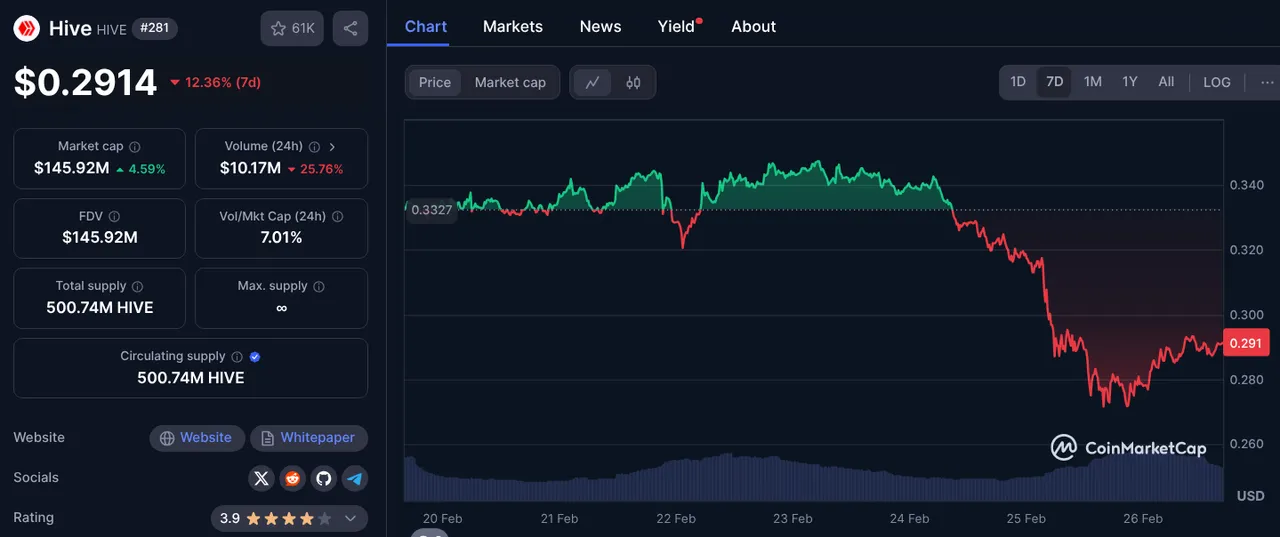Expand Volume (24h) details arrow
This screenshot has width=1280, height=537.
332,147
